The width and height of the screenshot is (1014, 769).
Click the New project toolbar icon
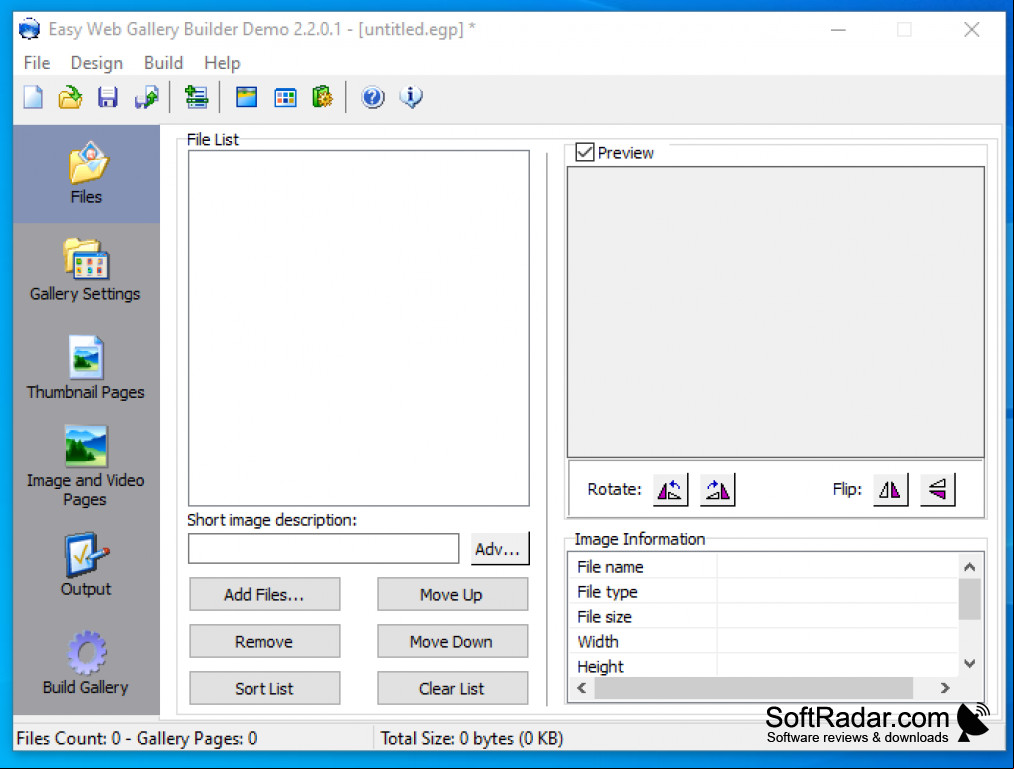[x=33, y=98]
